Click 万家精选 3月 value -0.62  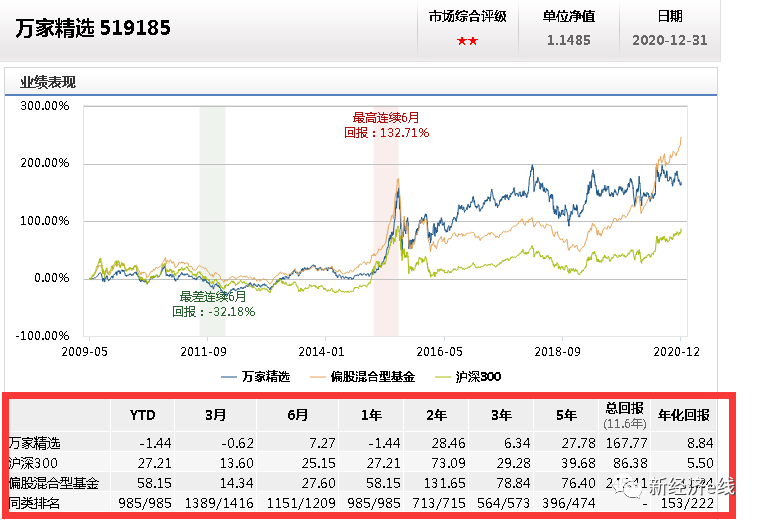pyautogui.click(x=238, y=443)
